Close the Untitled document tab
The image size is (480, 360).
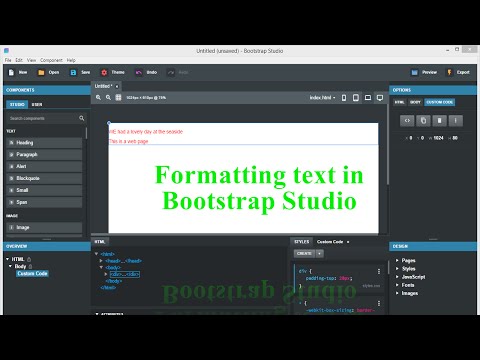[x=117, y=86]
